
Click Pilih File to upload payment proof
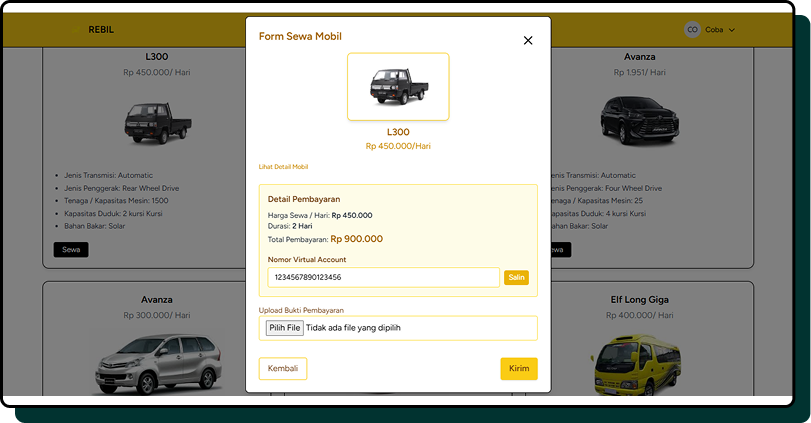click(284, 328)
